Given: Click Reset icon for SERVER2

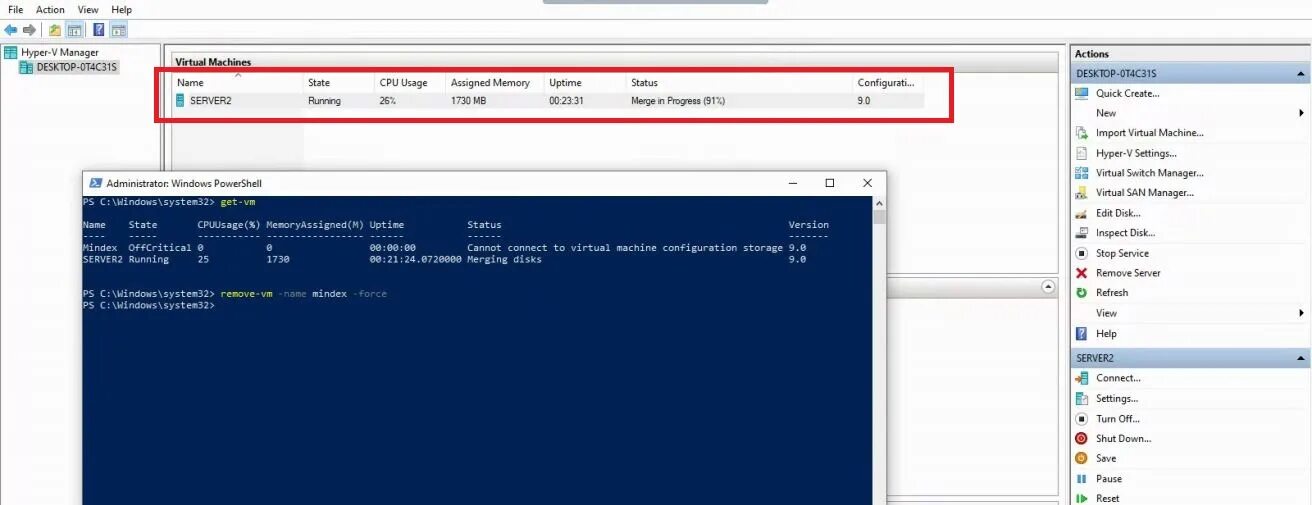Looking at the screenshot, I should pos(1081,498).
